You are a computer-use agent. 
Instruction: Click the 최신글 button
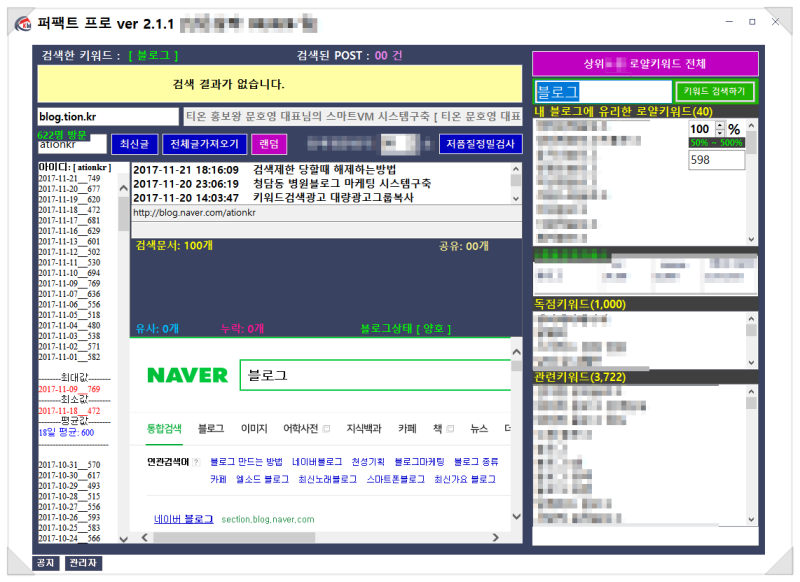[134, 144]
